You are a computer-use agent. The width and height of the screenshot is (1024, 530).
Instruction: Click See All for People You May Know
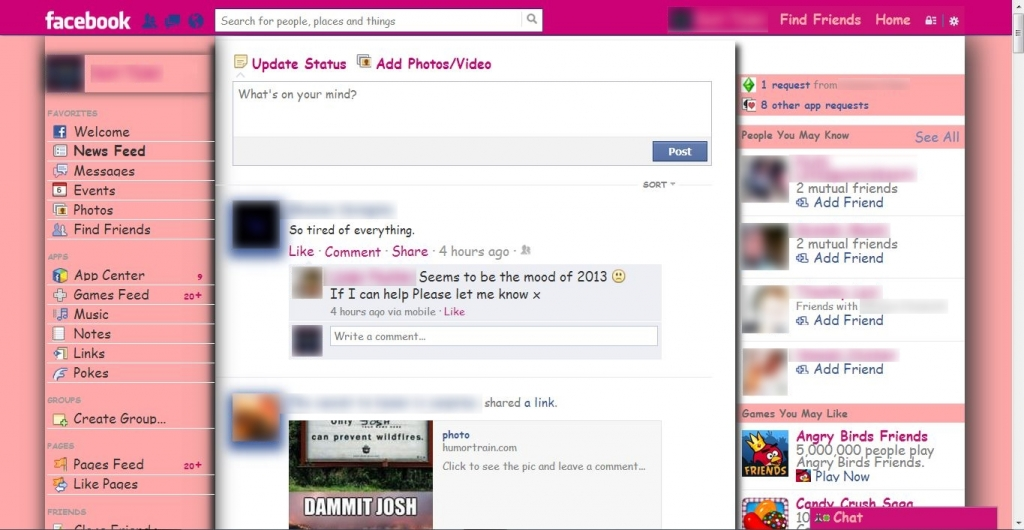pos(937,137)
